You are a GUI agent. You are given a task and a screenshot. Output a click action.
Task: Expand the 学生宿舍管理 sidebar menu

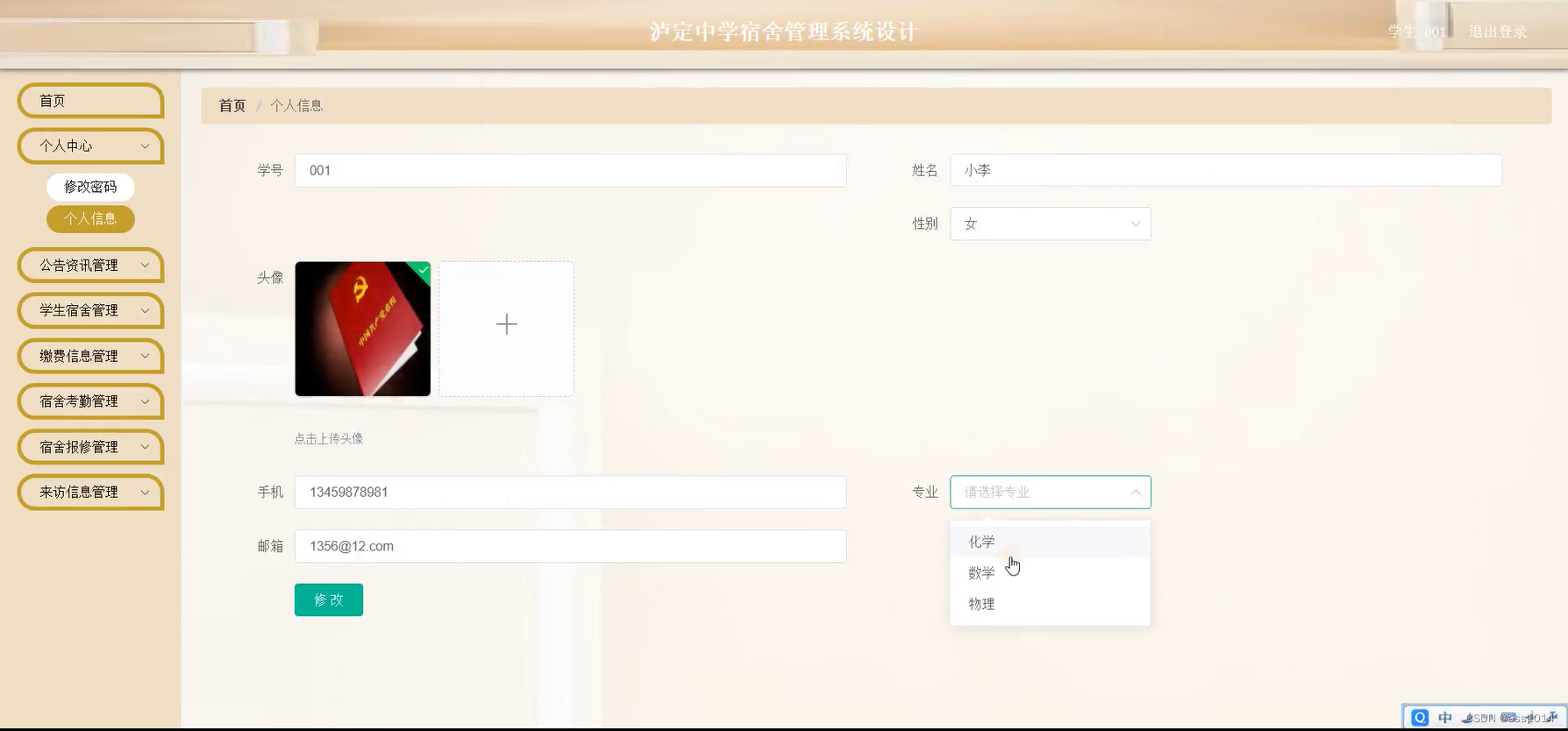(x=90, y=310)
